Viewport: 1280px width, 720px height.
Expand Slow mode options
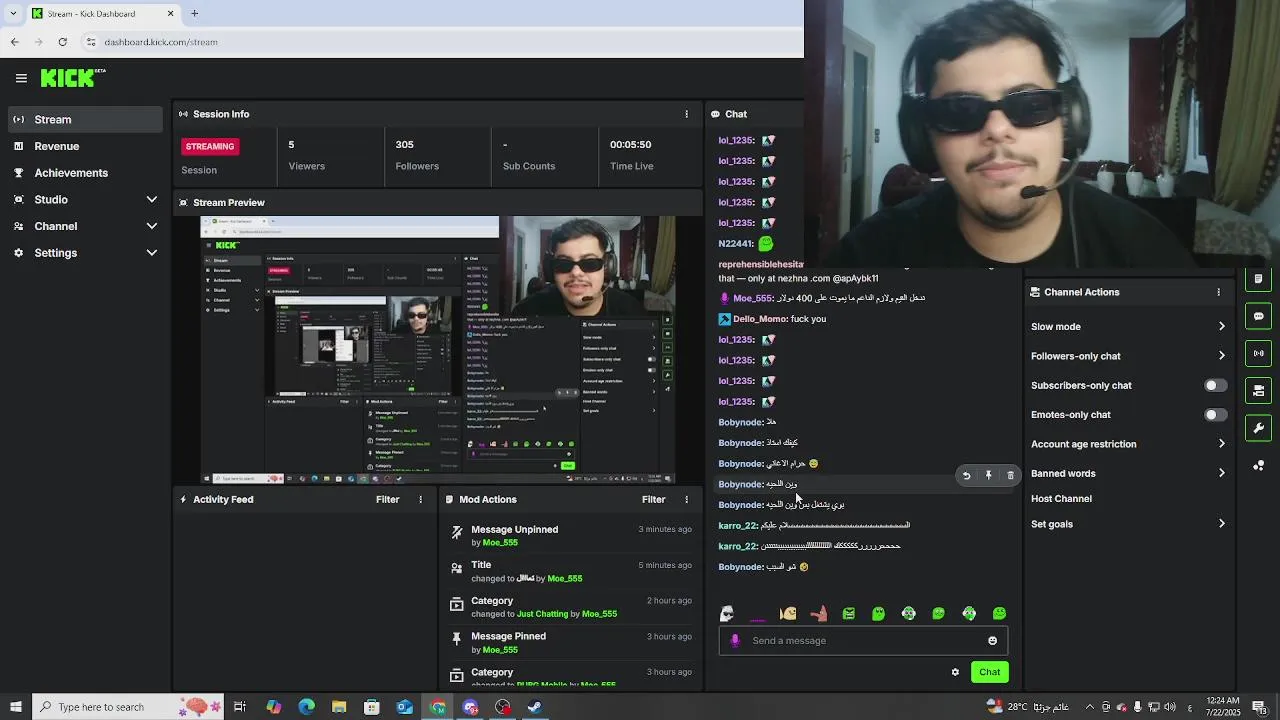click(x=1221, y=326)
